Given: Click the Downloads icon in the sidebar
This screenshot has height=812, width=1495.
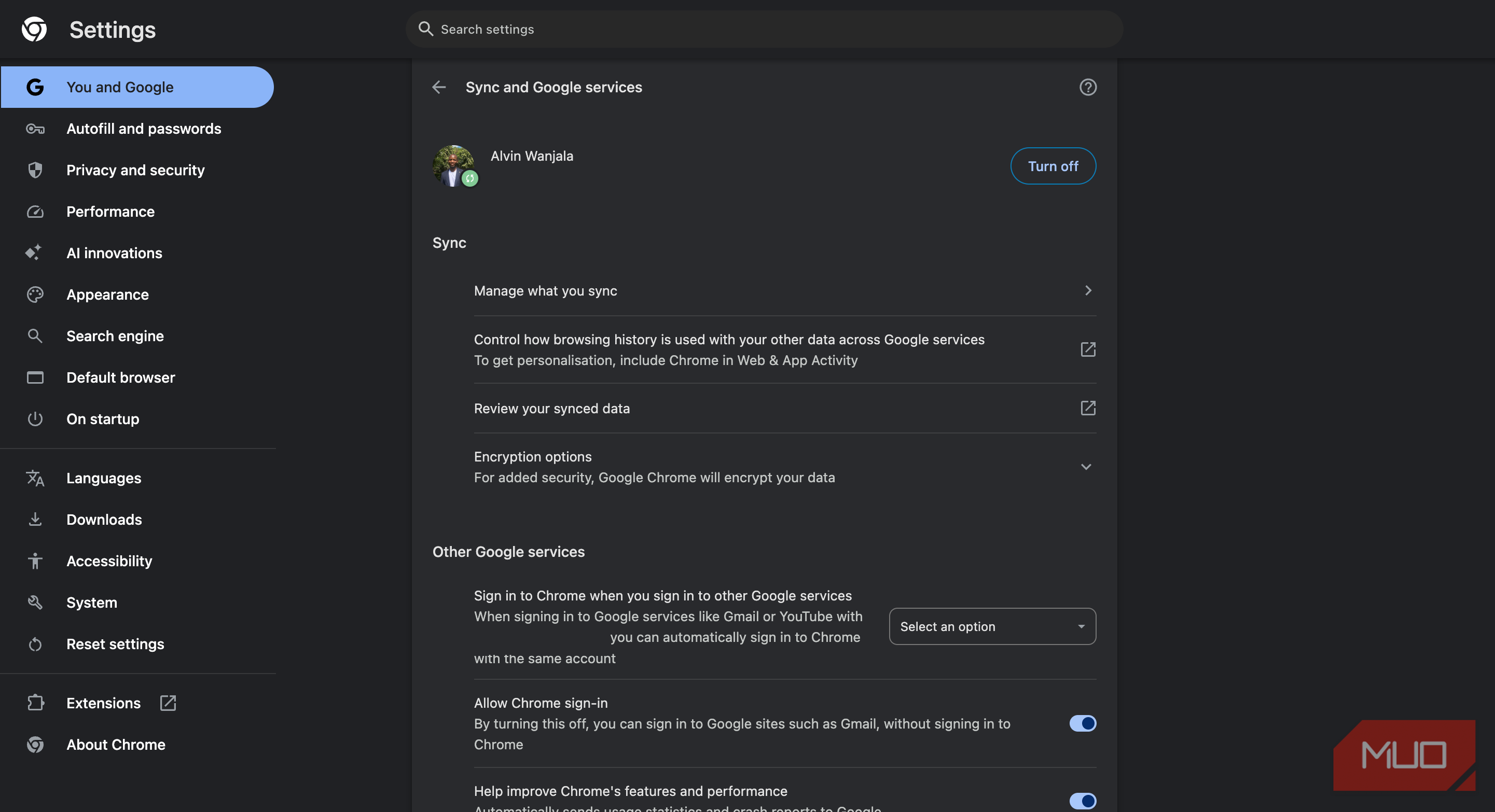Looking at the screenshot, I should (x=35, y=519).
